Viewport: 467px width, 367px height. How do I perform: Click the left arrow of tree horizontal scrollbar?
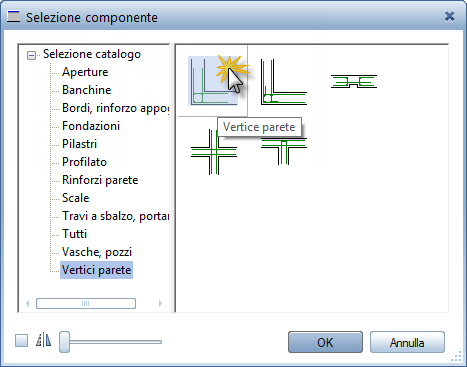tap(28, 304)
